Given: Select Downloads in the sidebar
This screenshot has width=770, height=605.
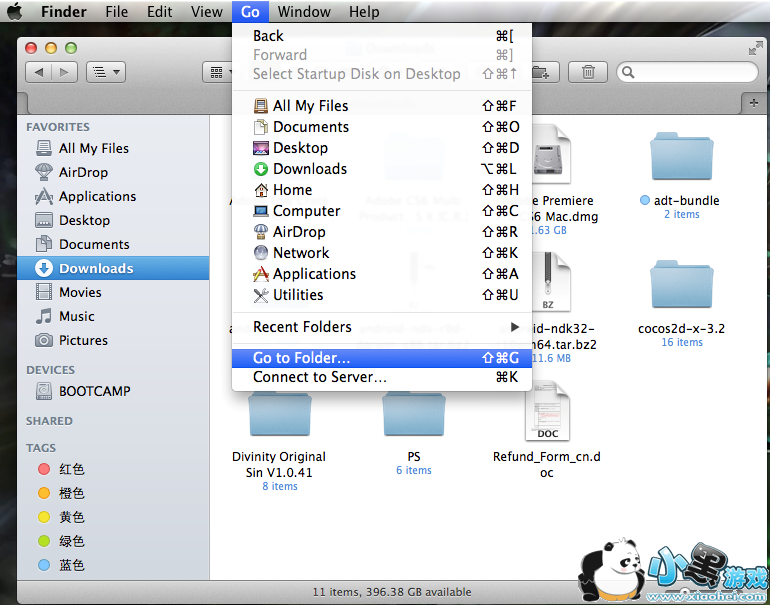Looking at the screenshot, I should [113, 268].
